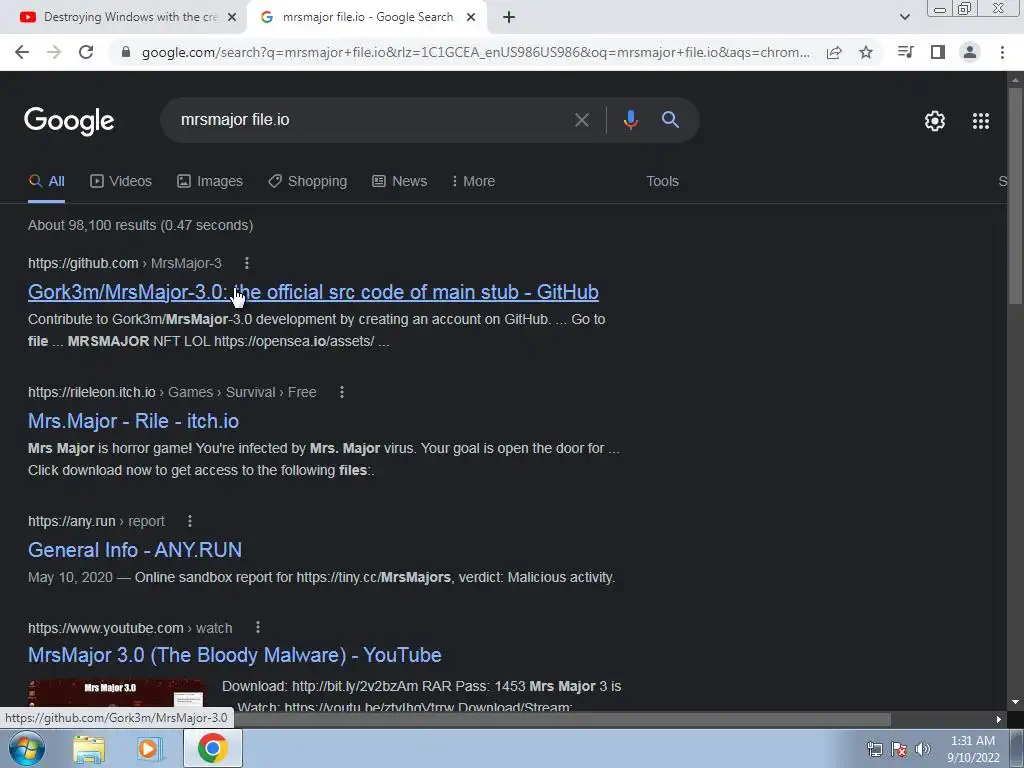This screenshot has width=1024, height=768.
Task: Reload the current page
Action: 86,52
